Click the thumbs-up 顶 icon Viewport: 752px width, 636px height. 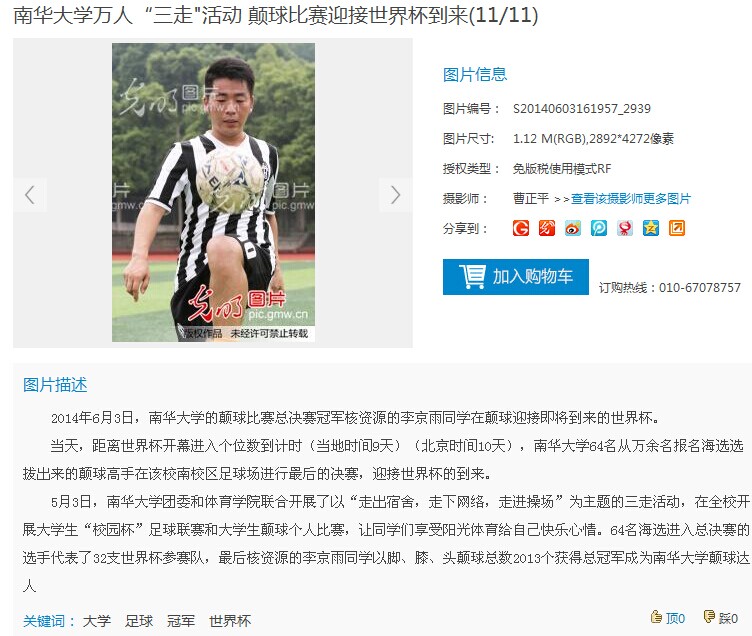click(x=656, y=616)
